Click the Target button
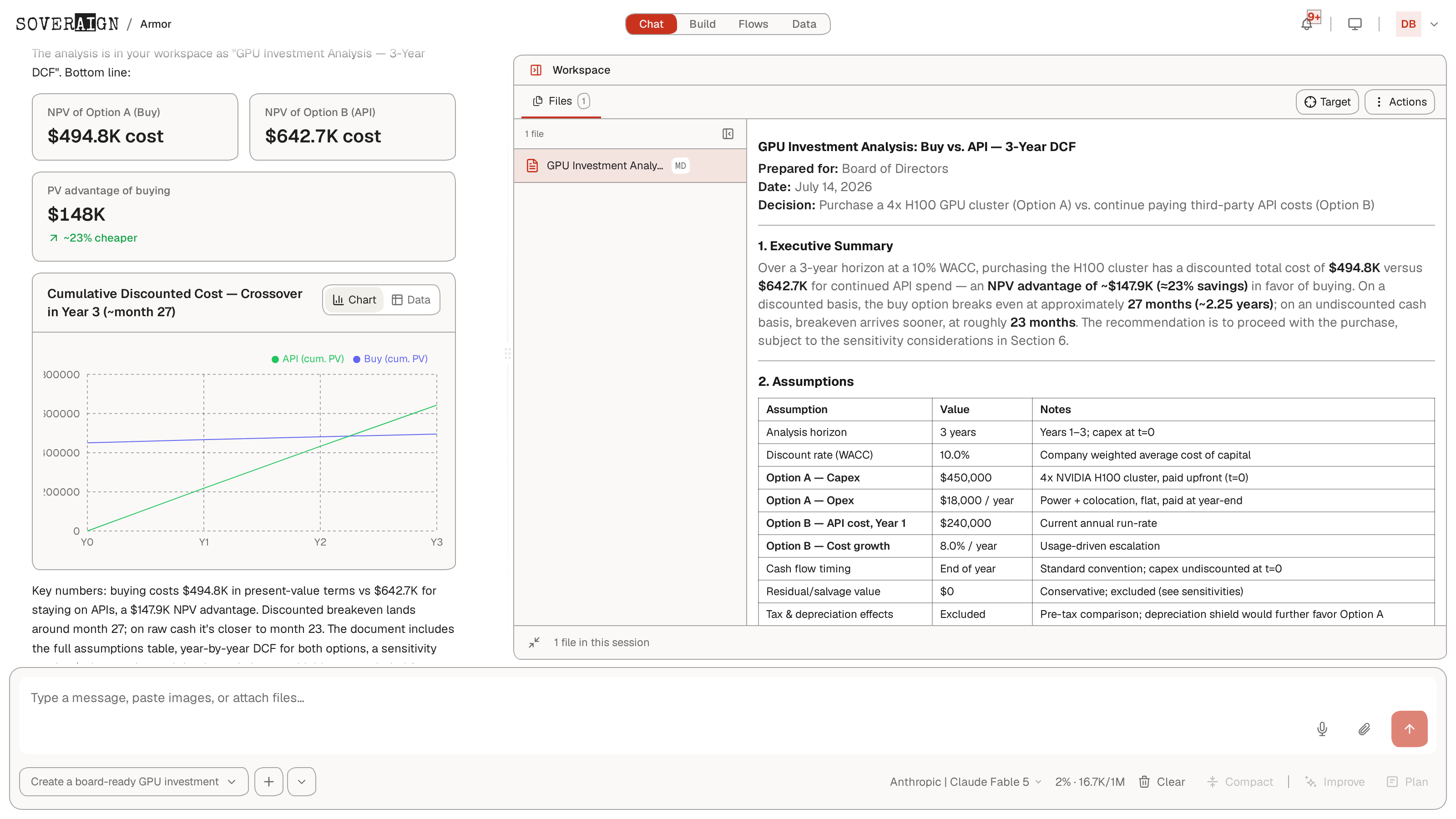This screenshot has height=819, width=1456. coord(1327,102)
